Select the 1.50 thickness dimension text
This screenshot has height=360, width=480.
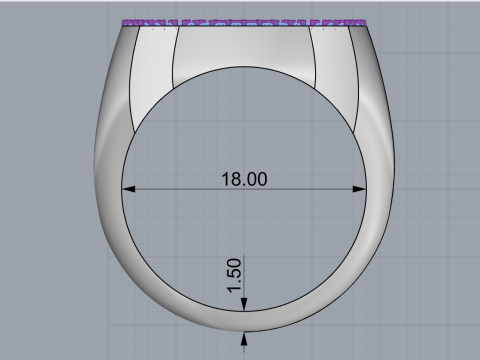(x=234, y=276)
